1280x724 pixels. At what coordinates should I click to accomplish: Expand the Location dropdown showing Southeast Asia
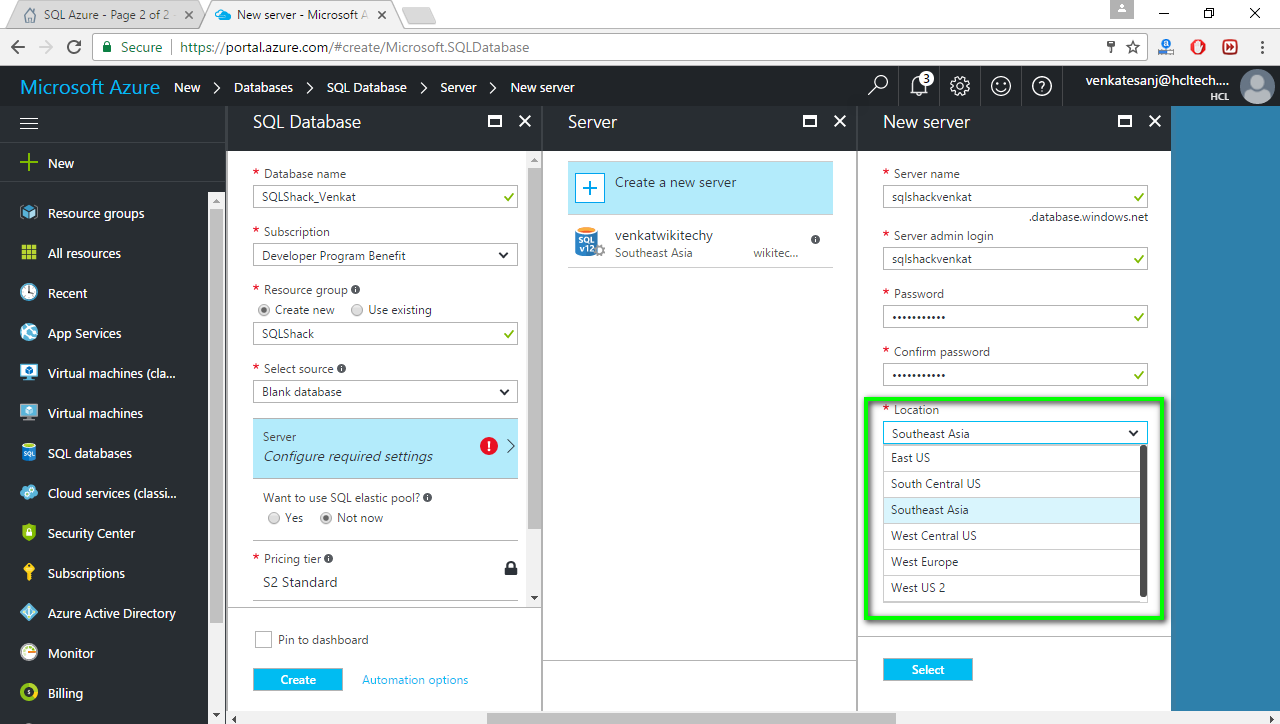click(1014, 433)
